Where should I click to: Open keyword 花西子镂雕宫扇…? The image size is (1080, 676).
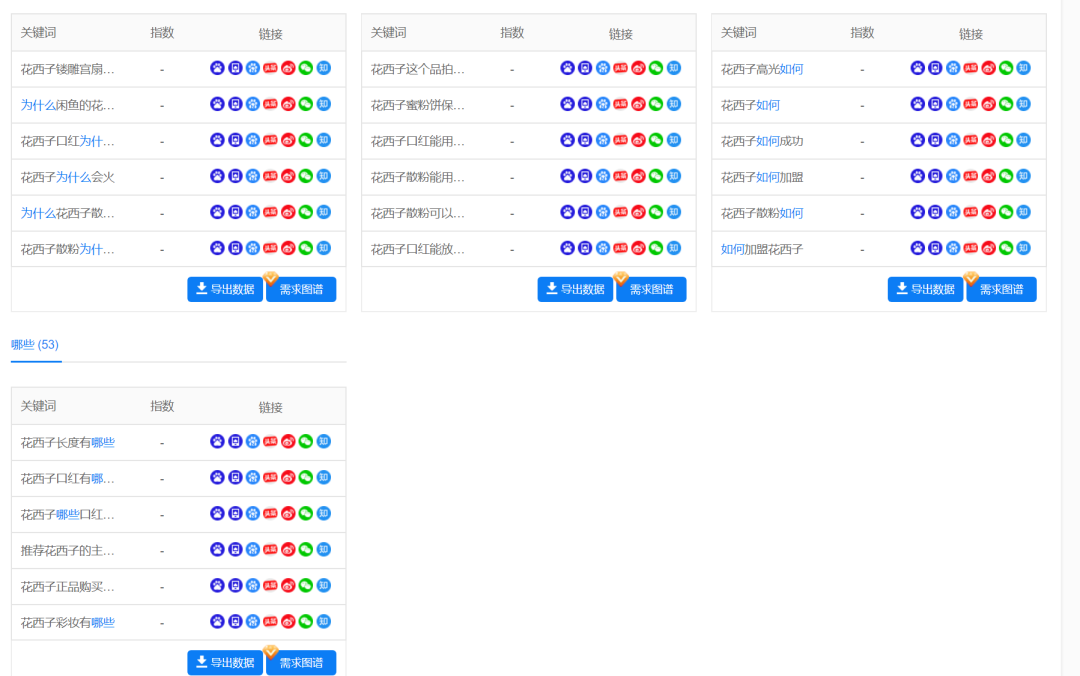coord(68,70)
